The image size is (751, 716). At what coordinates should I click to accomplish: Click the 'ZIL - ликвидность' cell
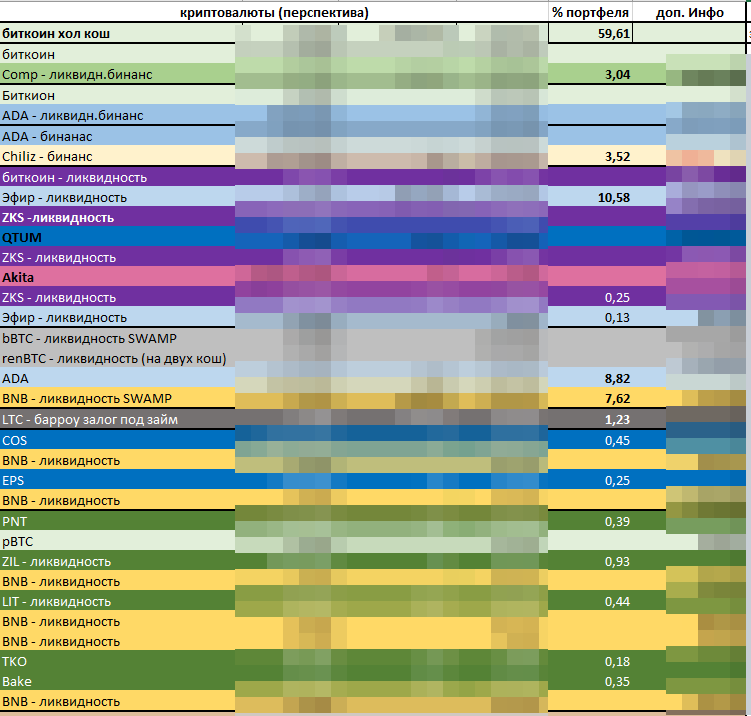(x=56, y=562)
